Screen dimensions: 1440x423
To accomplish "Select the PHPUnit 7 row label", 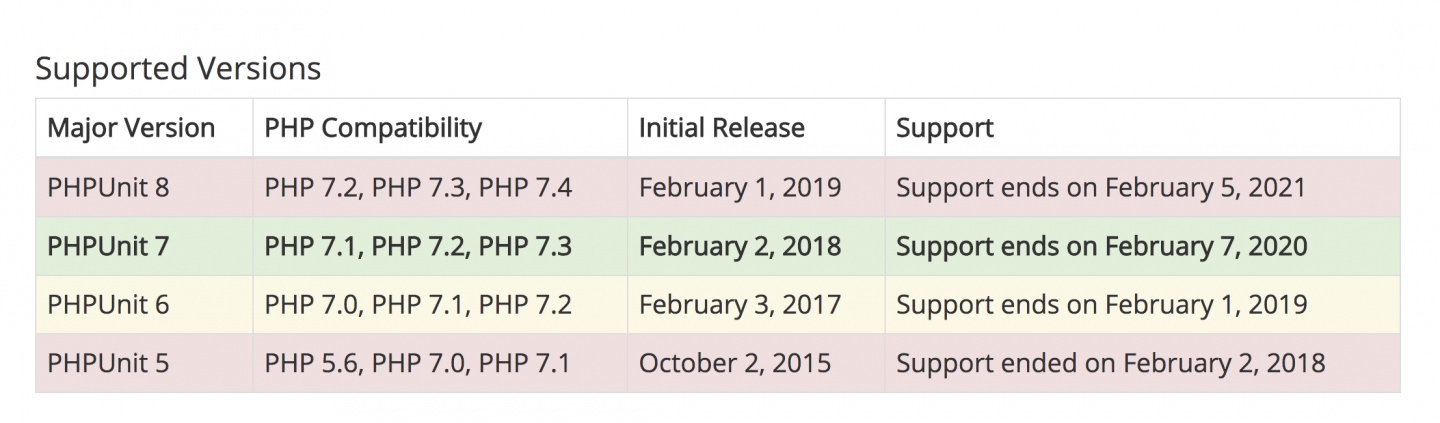I will (108, 246).
